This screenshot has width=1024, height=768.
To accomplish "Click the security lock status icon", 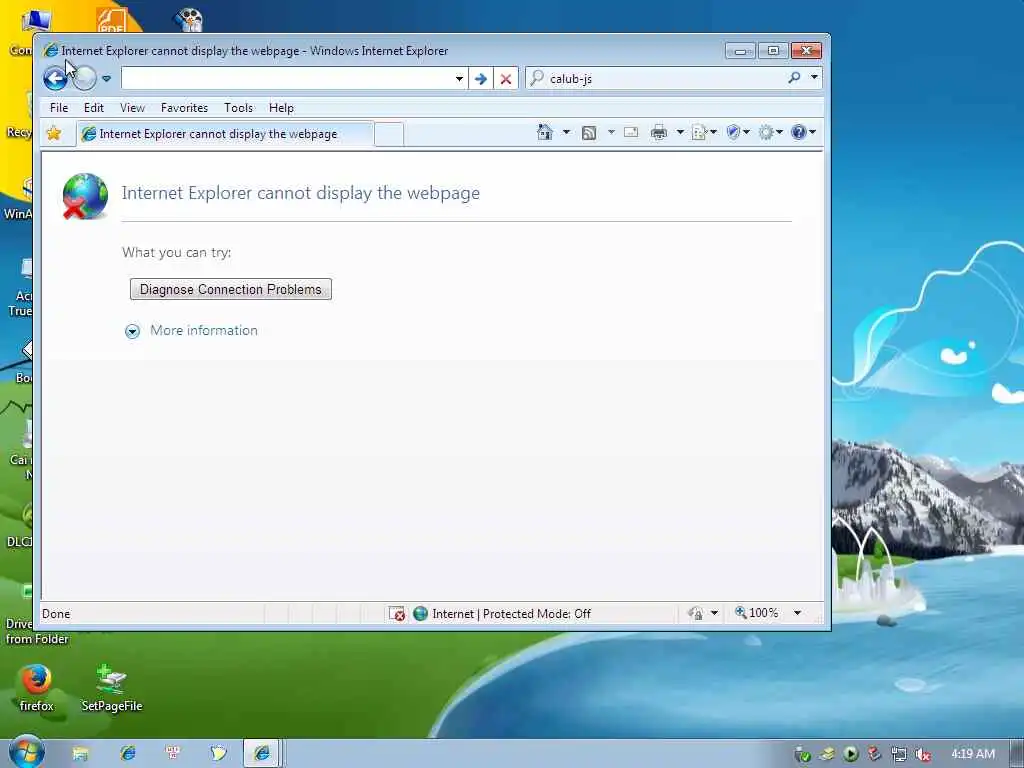I will [x=696, y=614].
